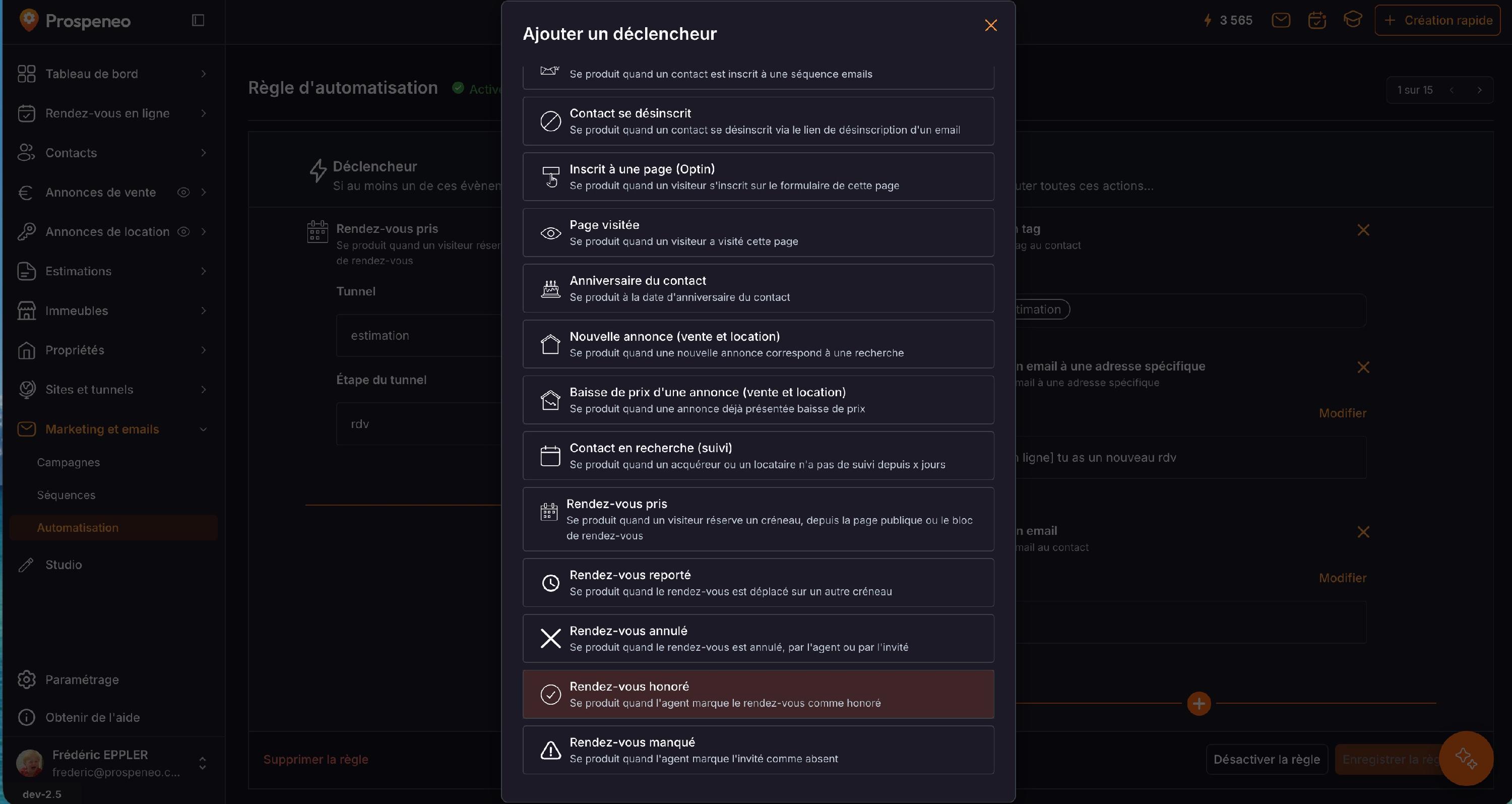
Task: Toggle the eye icon on Annonces de location
Action: tap(183, 232)
